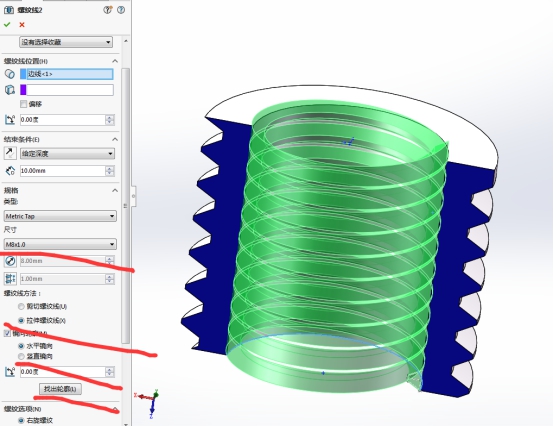Click the cylinder edge selection icon
The image size is (554, 426).
pos(10,74)
